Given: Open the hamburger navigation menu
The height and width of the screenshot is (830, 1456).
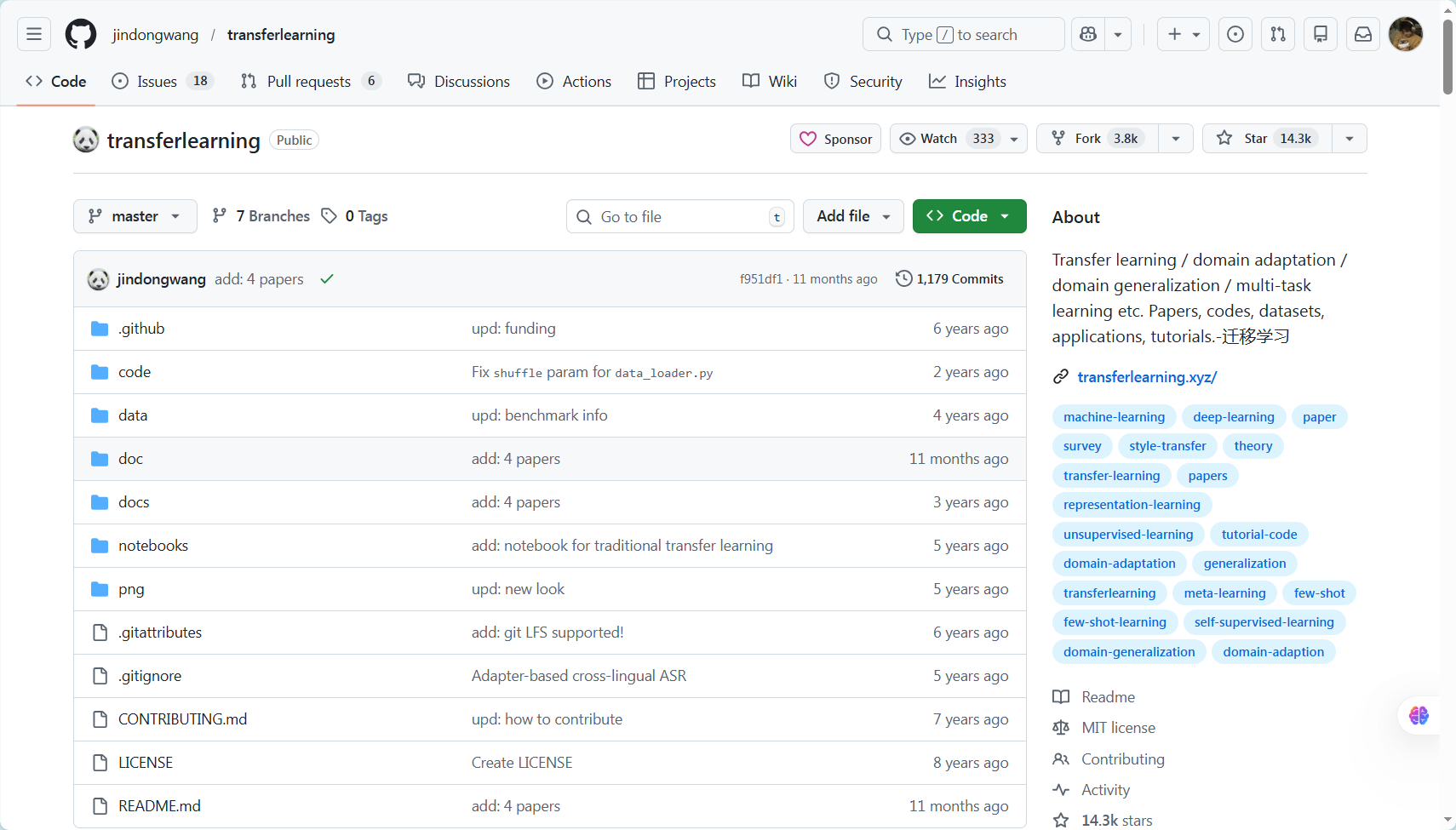Looking at the screenshot, I should pos(34,34).
